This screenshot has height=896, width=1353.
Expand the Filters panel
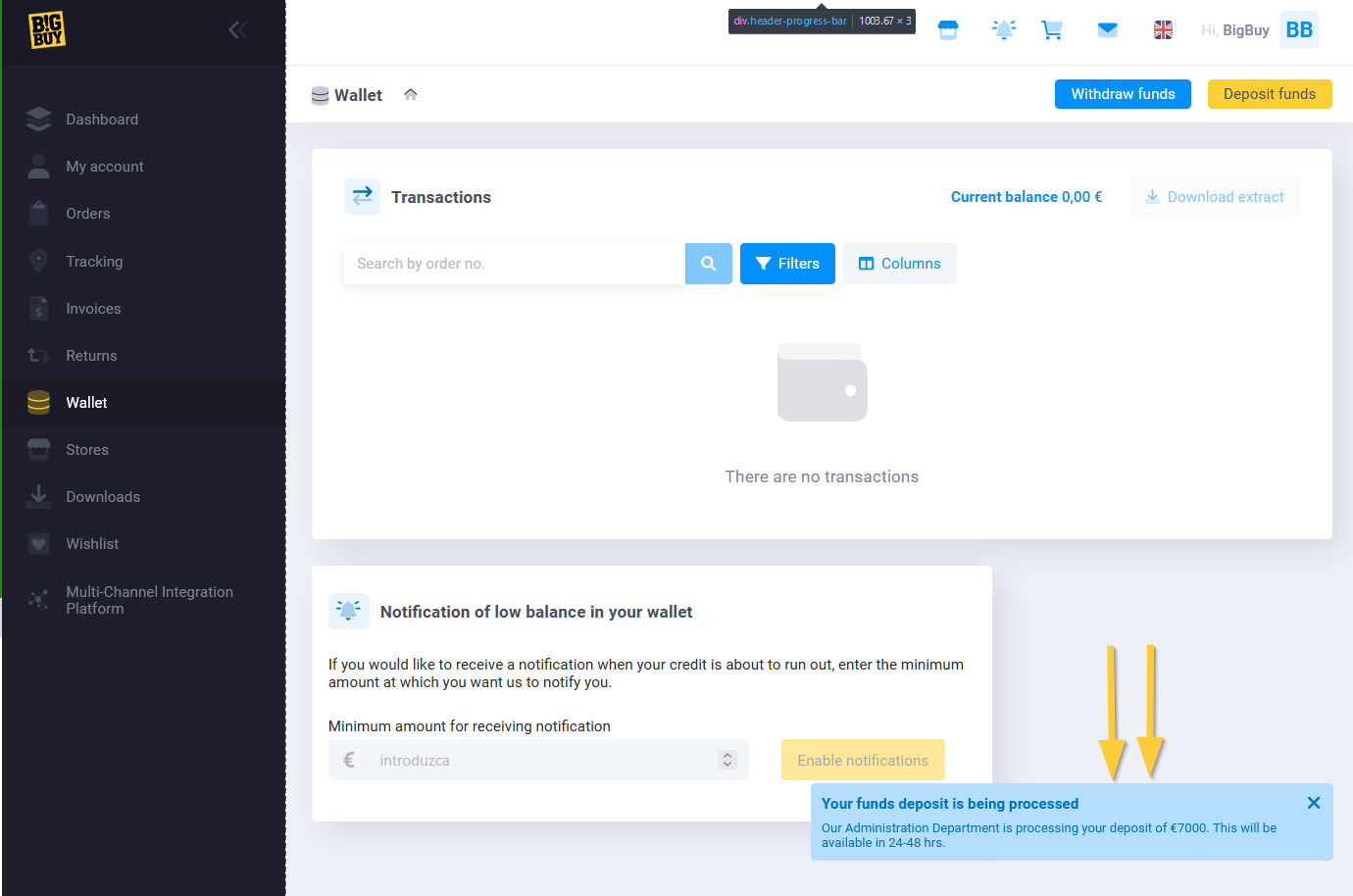[787, 264]
